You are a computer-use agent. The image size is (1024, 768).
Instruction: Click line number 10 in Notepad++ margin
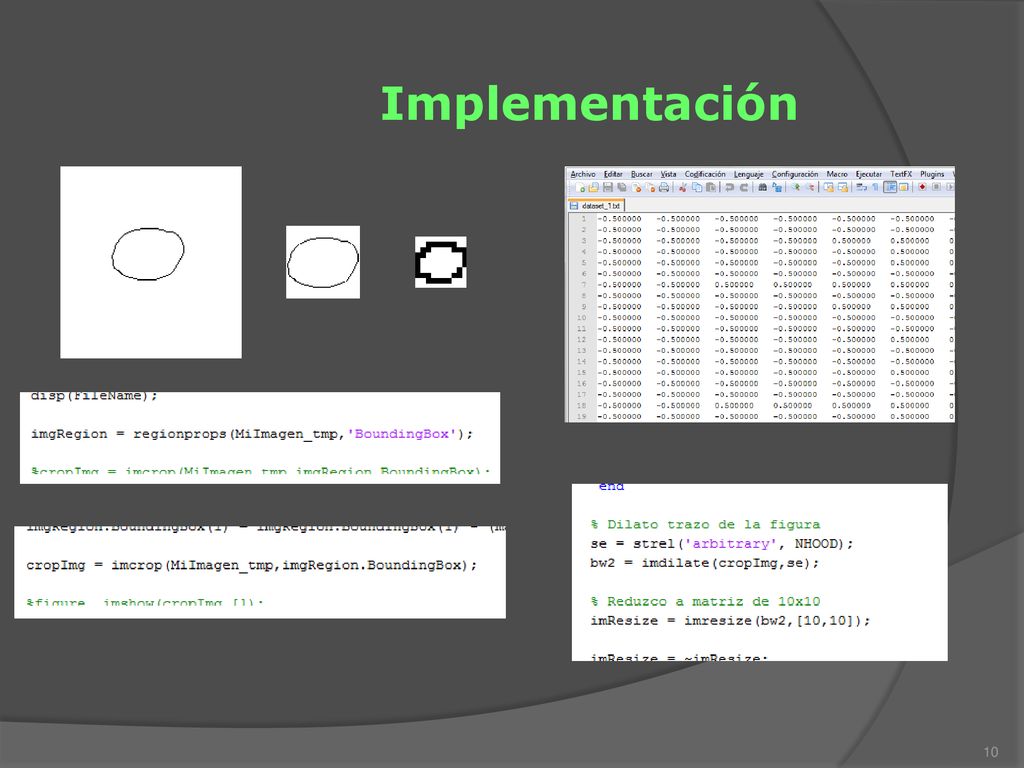coord(582,318)
